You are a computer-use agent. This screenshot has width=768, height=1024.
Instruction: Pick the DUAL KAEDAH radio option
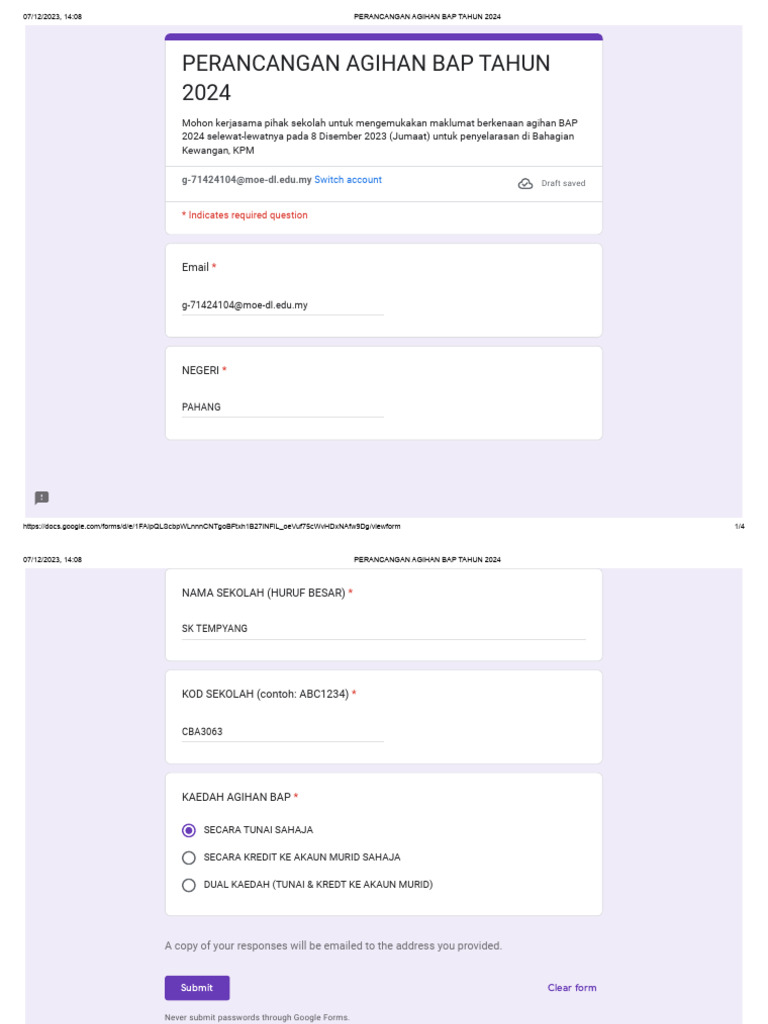point(189,885)
